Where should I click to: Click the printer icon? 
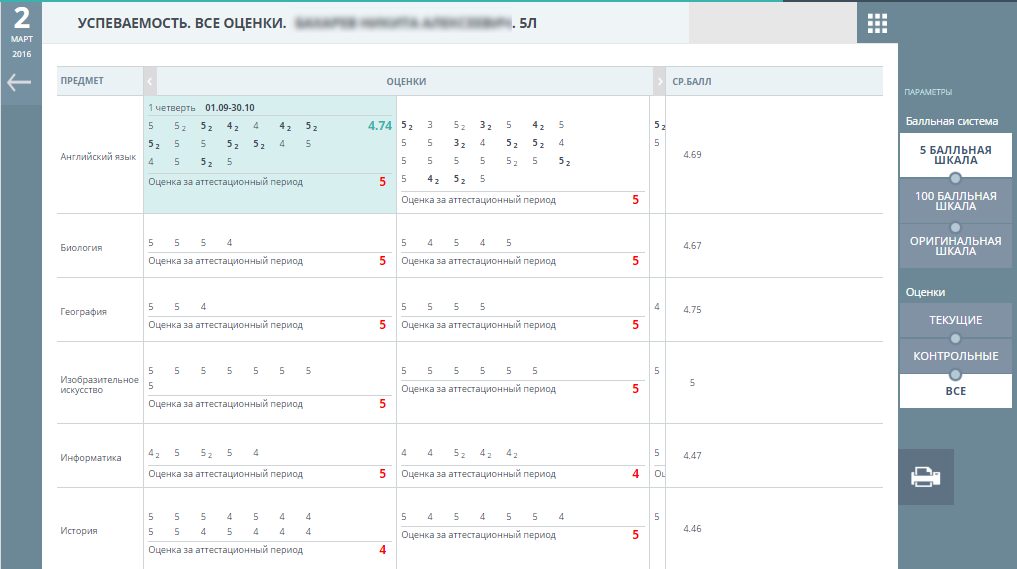coord(925,477)
